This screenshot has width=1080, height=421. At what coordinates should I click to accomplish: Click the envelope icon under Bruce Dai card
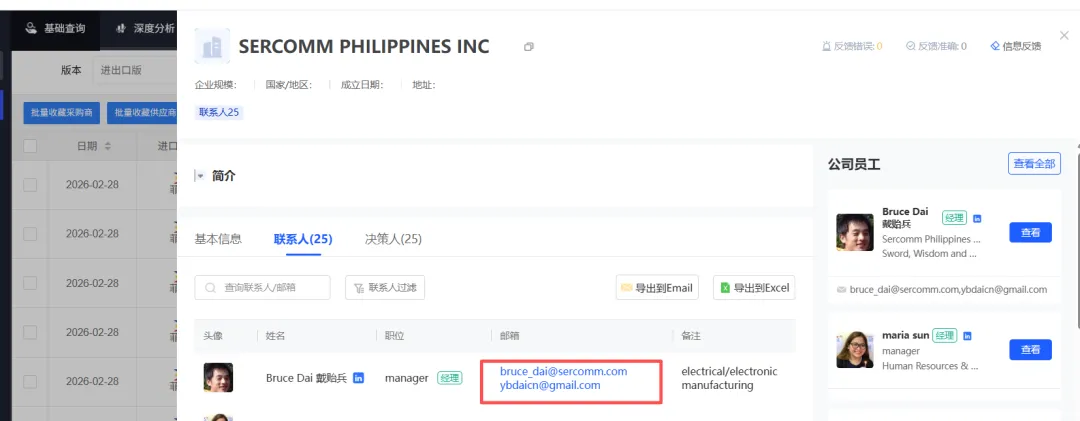point(841,290)
